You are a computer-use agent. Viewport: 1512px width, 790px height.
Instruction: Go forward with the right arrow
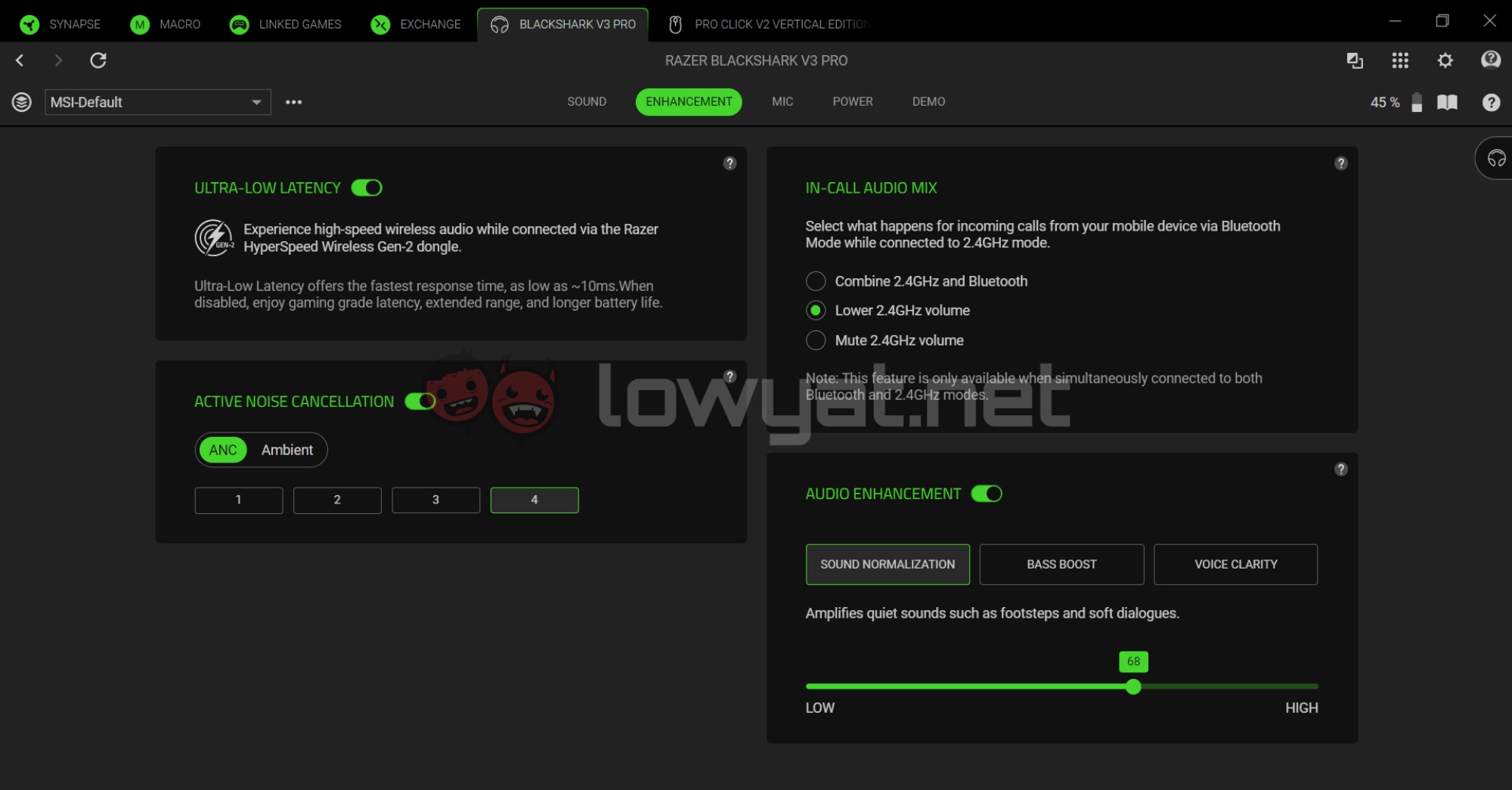(58, 60)
